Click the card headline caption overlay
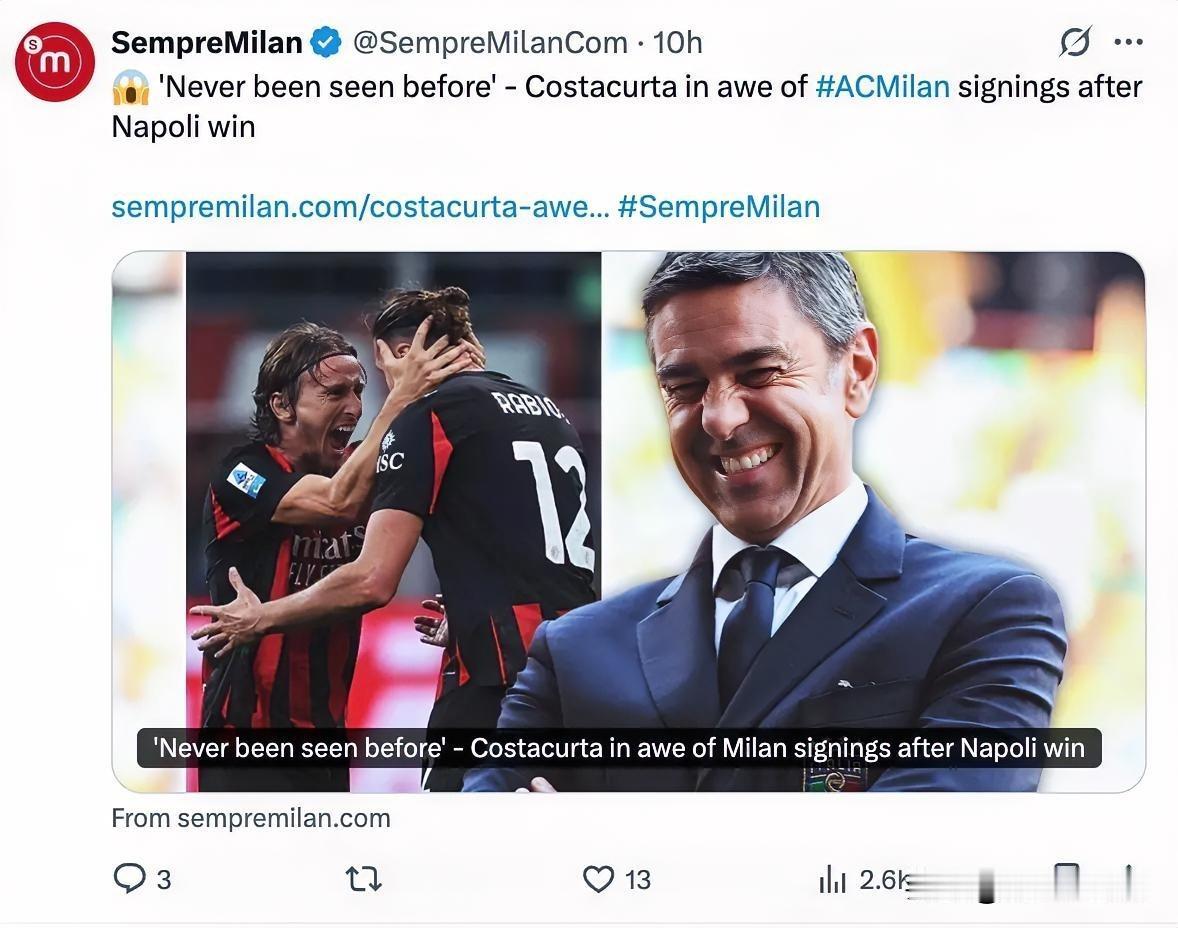This screenshot has width=1178, height=928. 619,748
